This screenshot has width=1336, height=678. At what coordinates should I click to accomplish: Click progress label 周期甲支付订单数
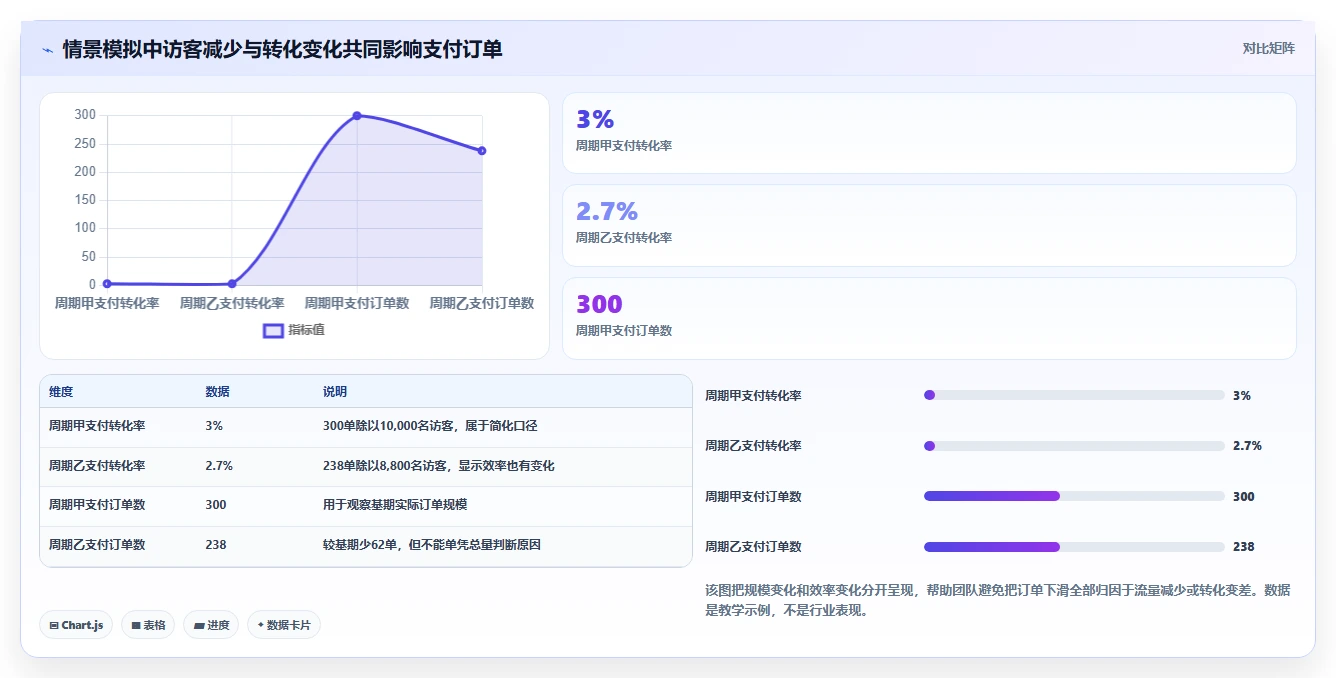(753, 497)
